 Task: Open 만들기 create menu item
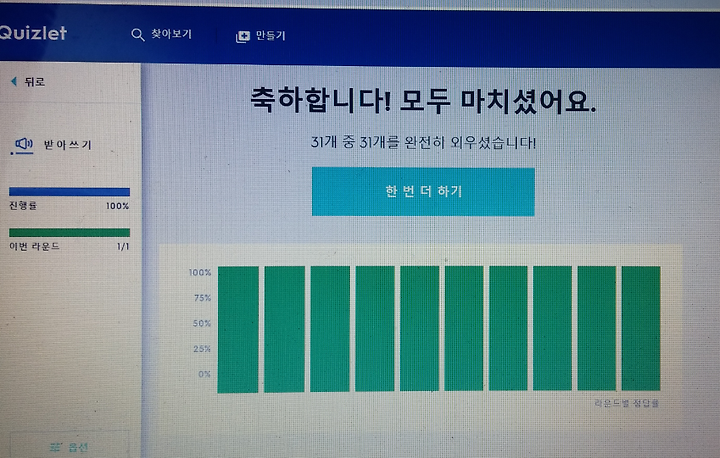coord(271,35)
